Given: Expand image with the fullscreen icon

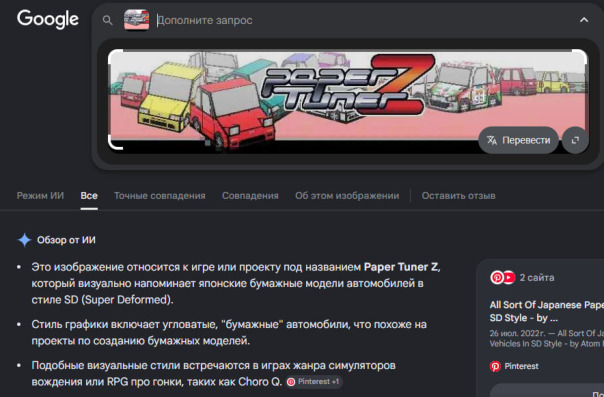Looking at the screenshot, I should pyautogui.click(x=575, y=140).
